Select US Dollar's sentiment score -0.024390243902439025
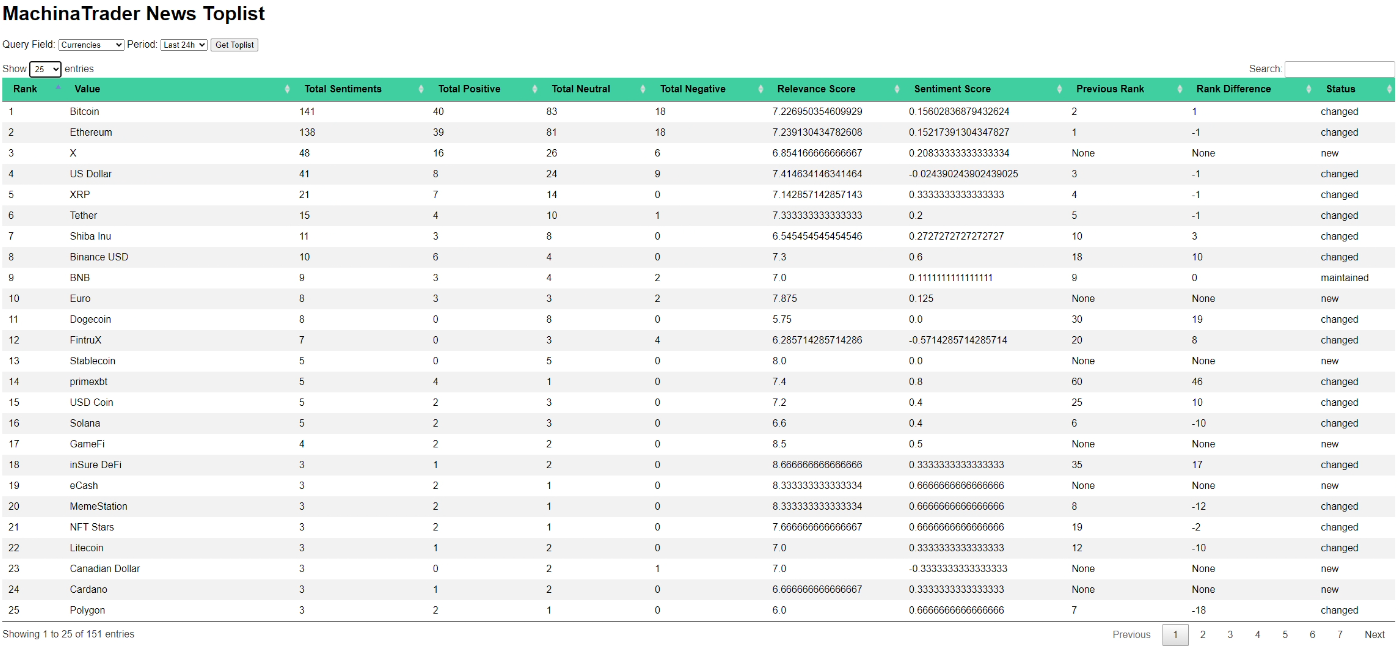The image size is (1398, 646). pos(964,174)
